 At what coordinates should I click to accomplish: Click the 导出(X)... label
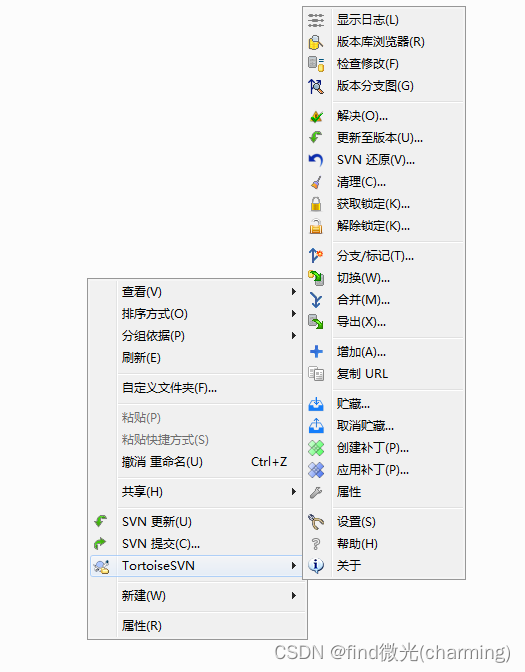click(361, 322)
